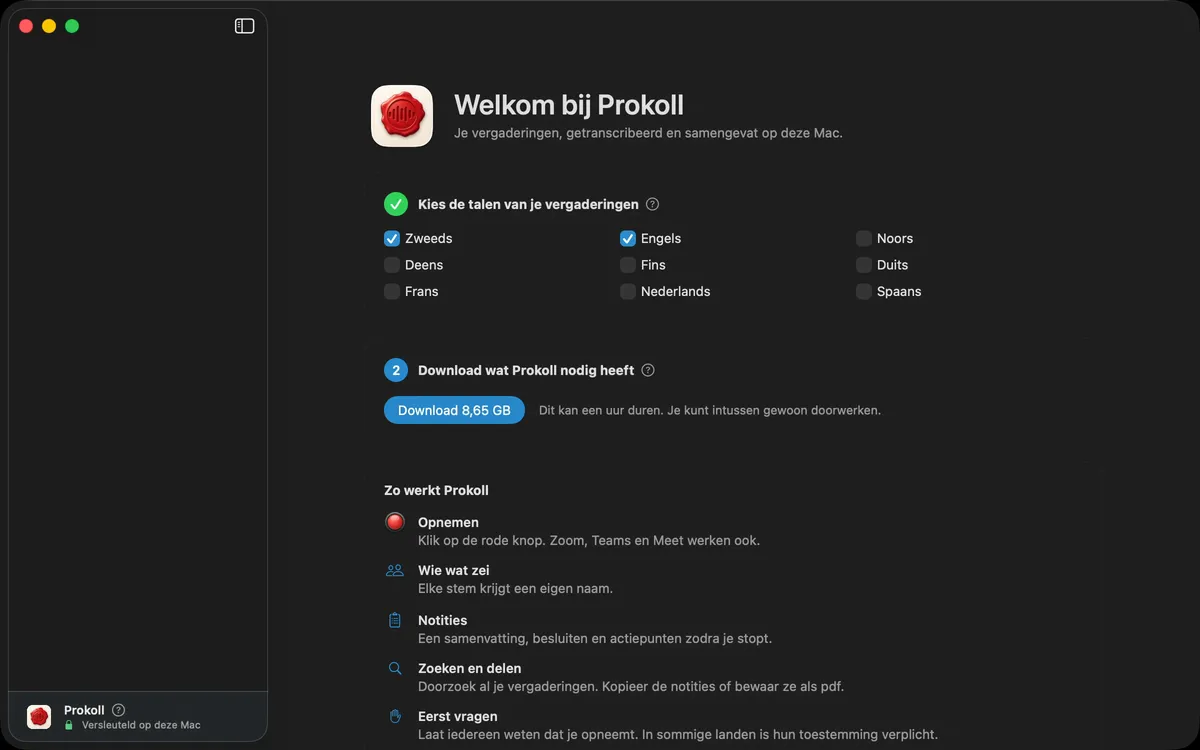Screen dimensions: 1200x750
Task: Click the Versleuteld op deze Mac status text
Action: (x=141, y=725)
